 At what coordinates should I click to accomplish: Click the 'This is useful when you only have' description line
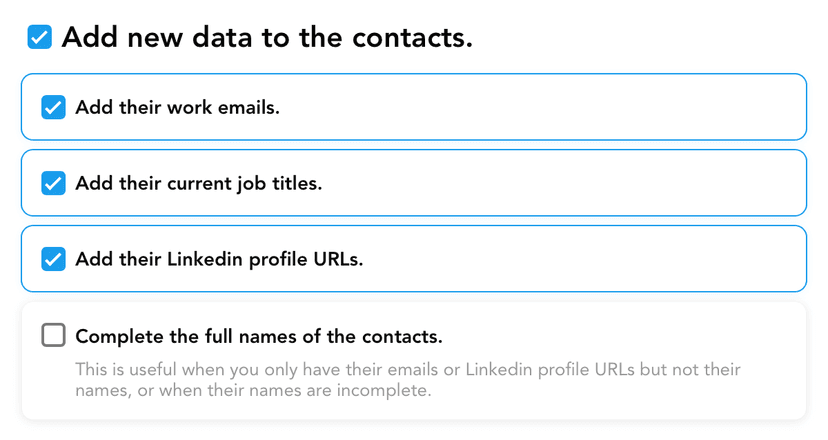click(x=407, y=370)
